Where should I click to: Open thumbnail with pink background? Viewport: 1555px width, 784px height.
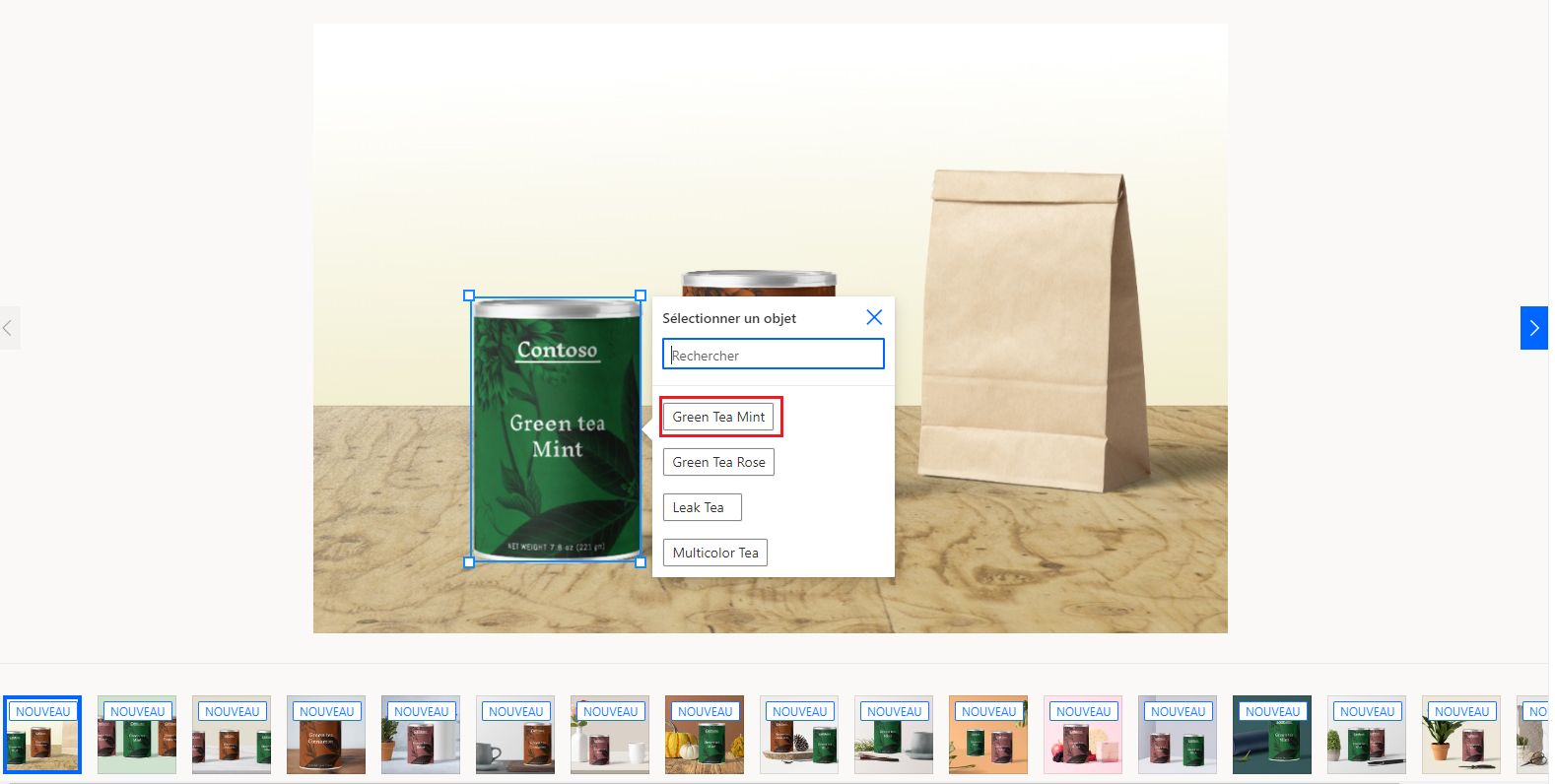1083,735
